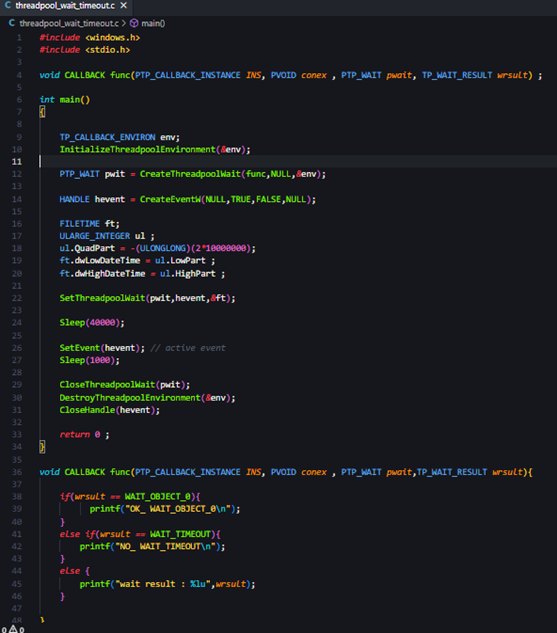
Task: Click the C file icon in tab
Action: click(x=7, y=6)
